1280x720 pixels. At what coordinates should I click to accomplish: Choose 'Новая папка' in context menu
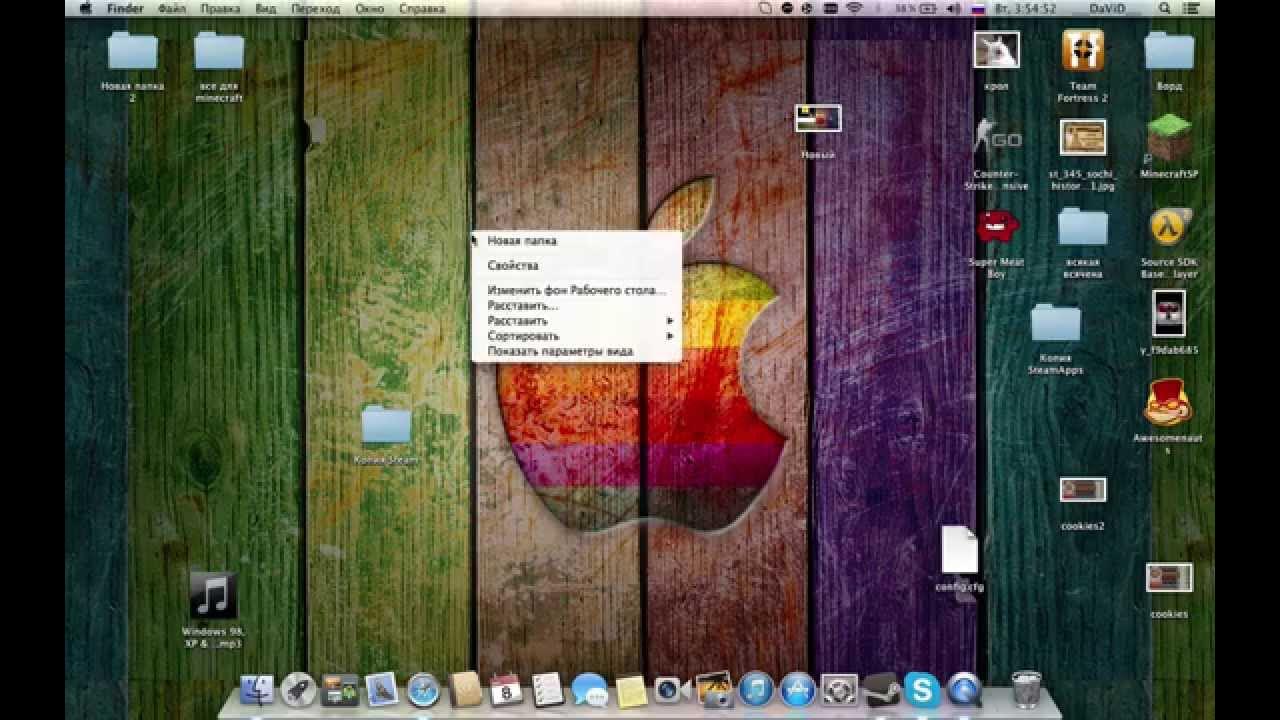click(576, 241)
